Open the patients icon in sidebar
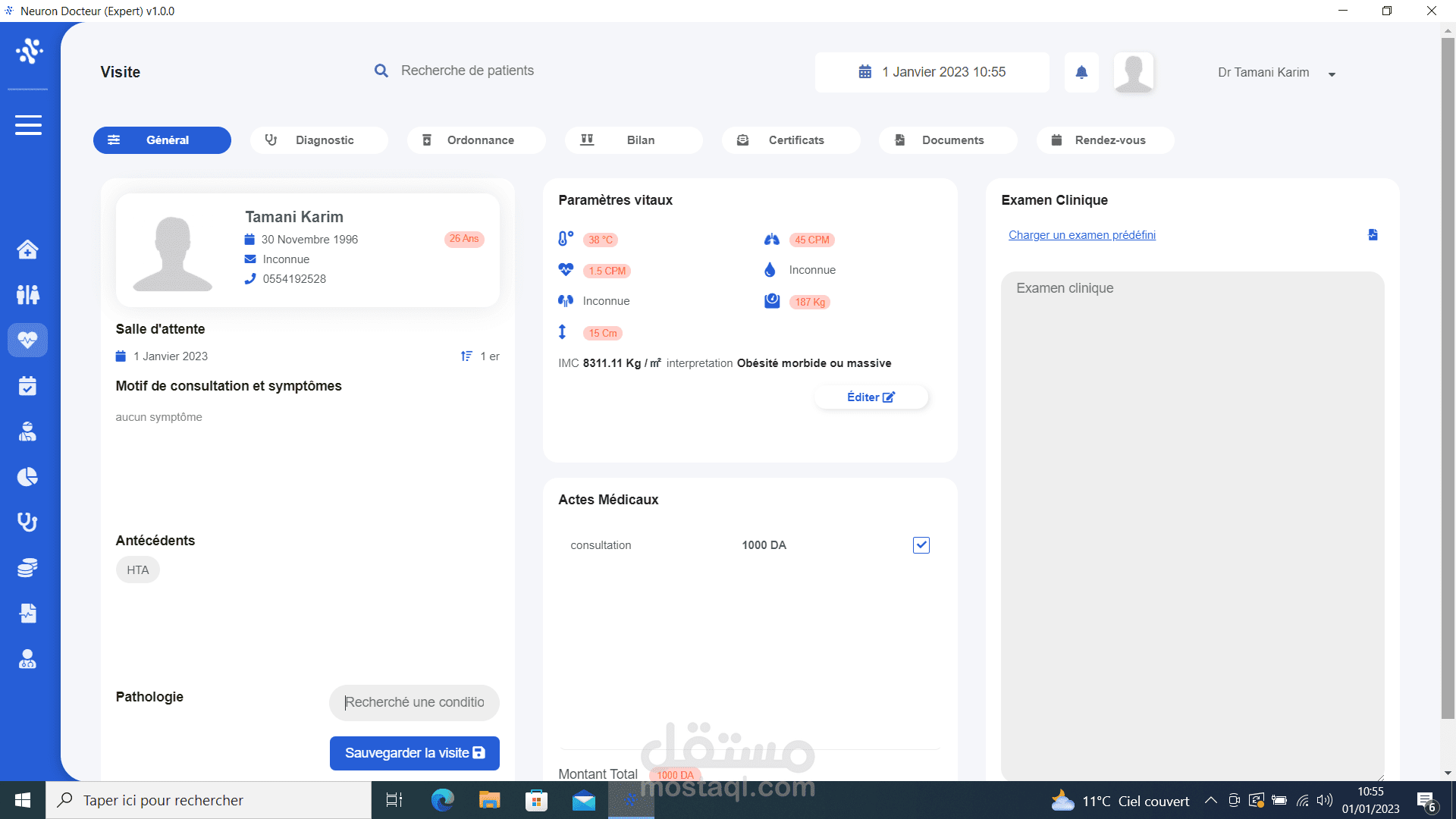This screenshot has height=819, width=1456. coord(28,294)
